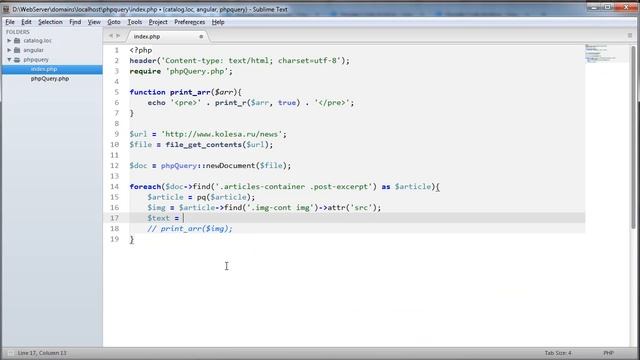
Task: Open the Goto menu
Action: (113, 22)
